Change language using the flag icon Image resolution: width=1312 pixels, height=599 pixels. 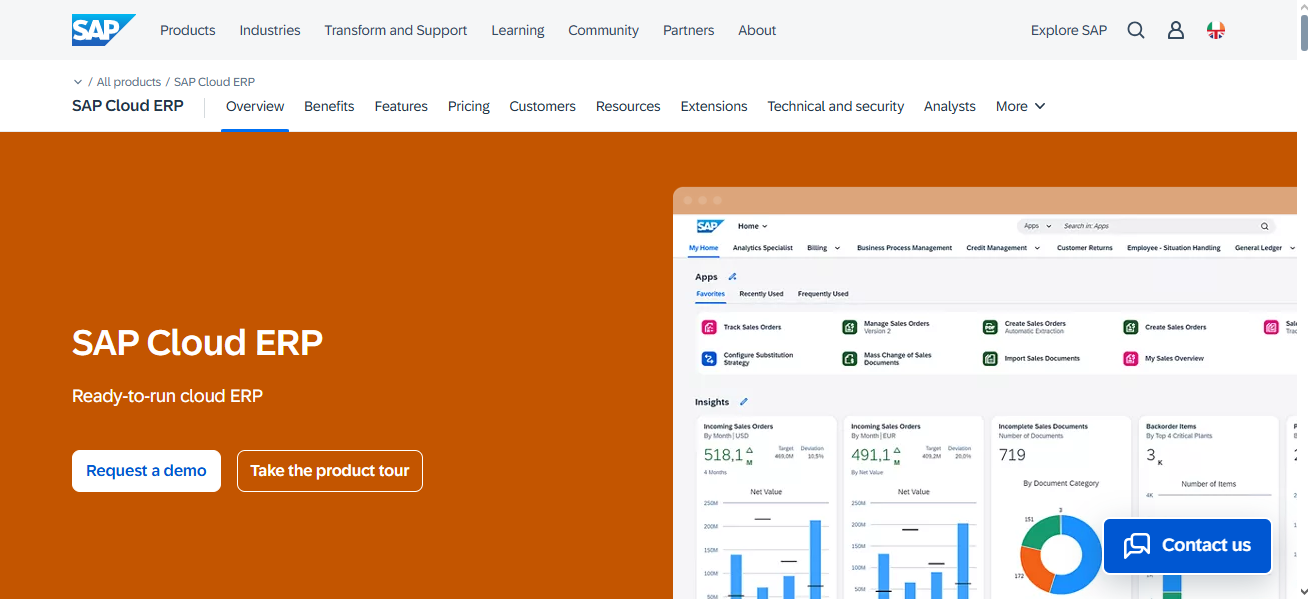click(1216, 30)
